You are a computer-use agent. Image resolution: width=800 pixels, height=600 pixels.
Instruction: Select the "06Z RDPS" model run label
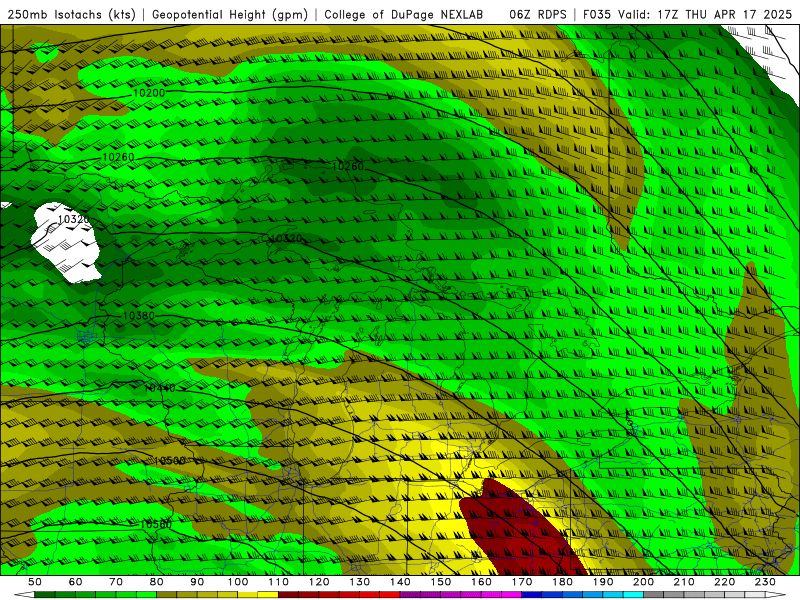[x=538, y=14]
